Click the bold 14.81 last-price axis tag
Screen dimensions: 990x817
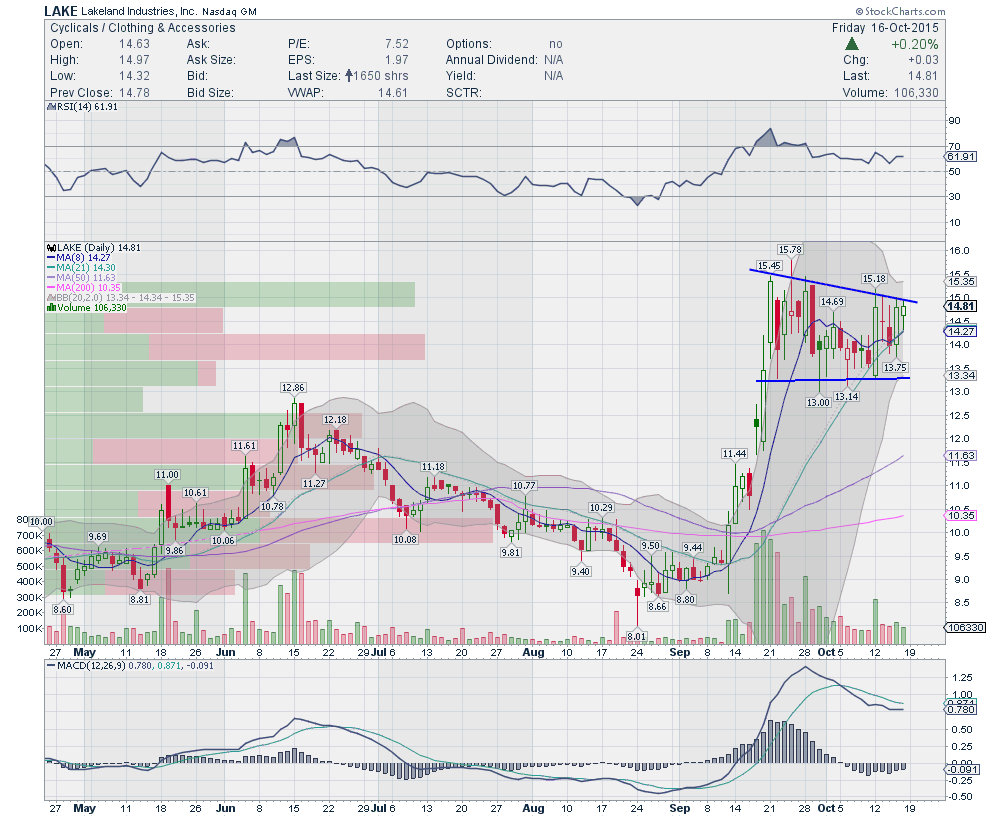961,306
